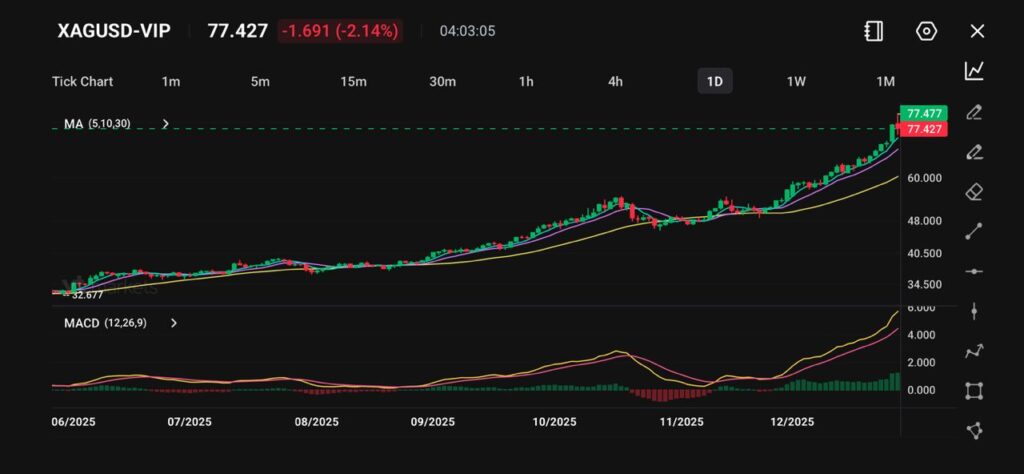This screenshot has width=1024, height=474.
Task: Open the order notebook icon in header
Action: click(x=873, y=31)
